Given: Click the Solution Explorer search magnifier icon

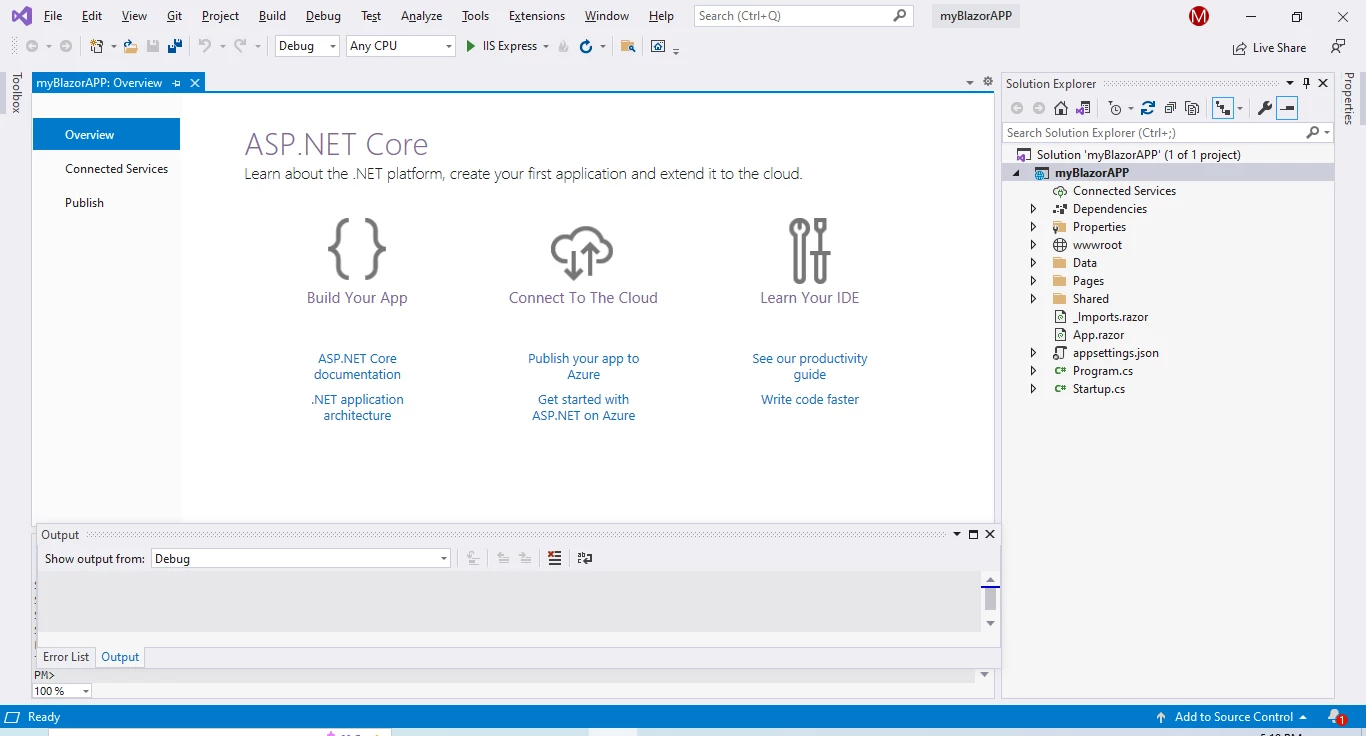Looking at the screenshot, I should pyautogui.click(x=1313, y=132).
